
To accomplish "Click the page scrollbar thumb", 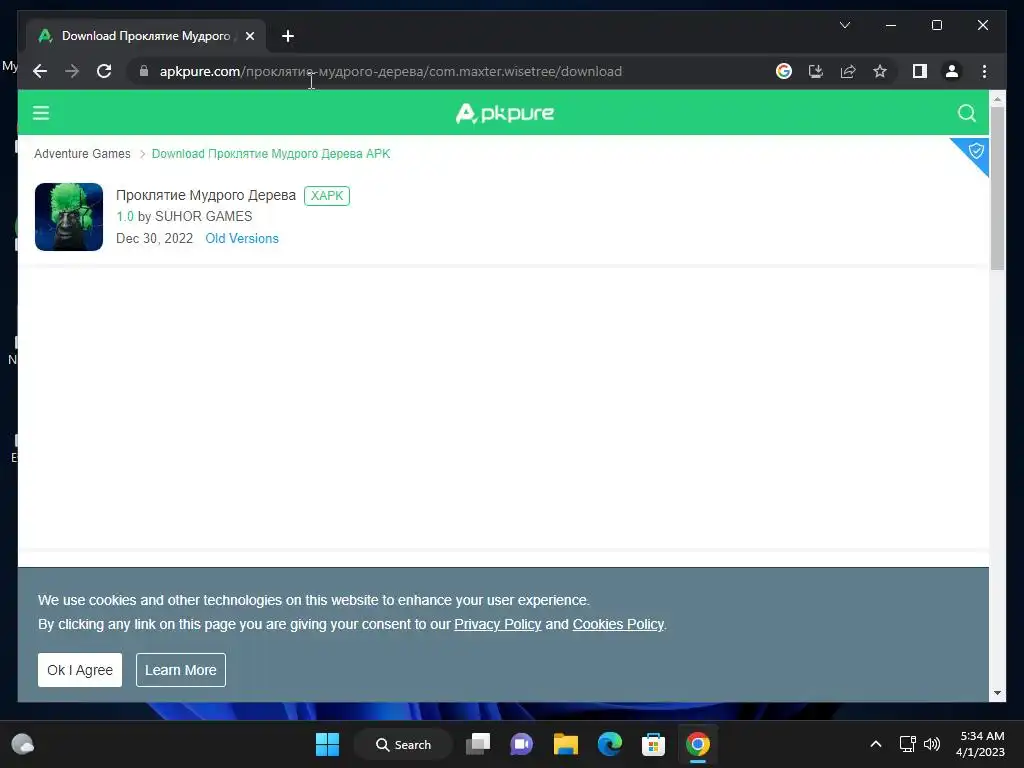I will [x=997, y=188].
